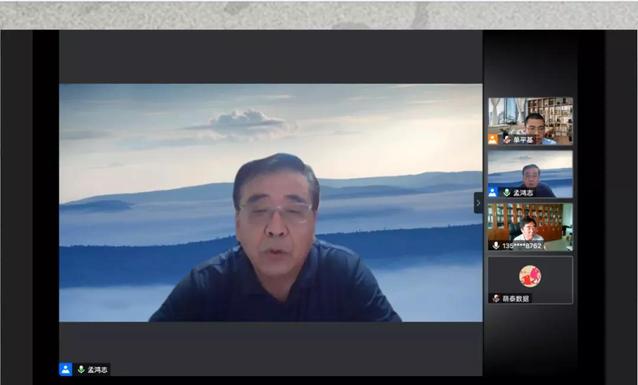Screen dimensions: 638x385
Task: Click green mic icon in 孟鸿志's thumbnail
Action: 507,192
